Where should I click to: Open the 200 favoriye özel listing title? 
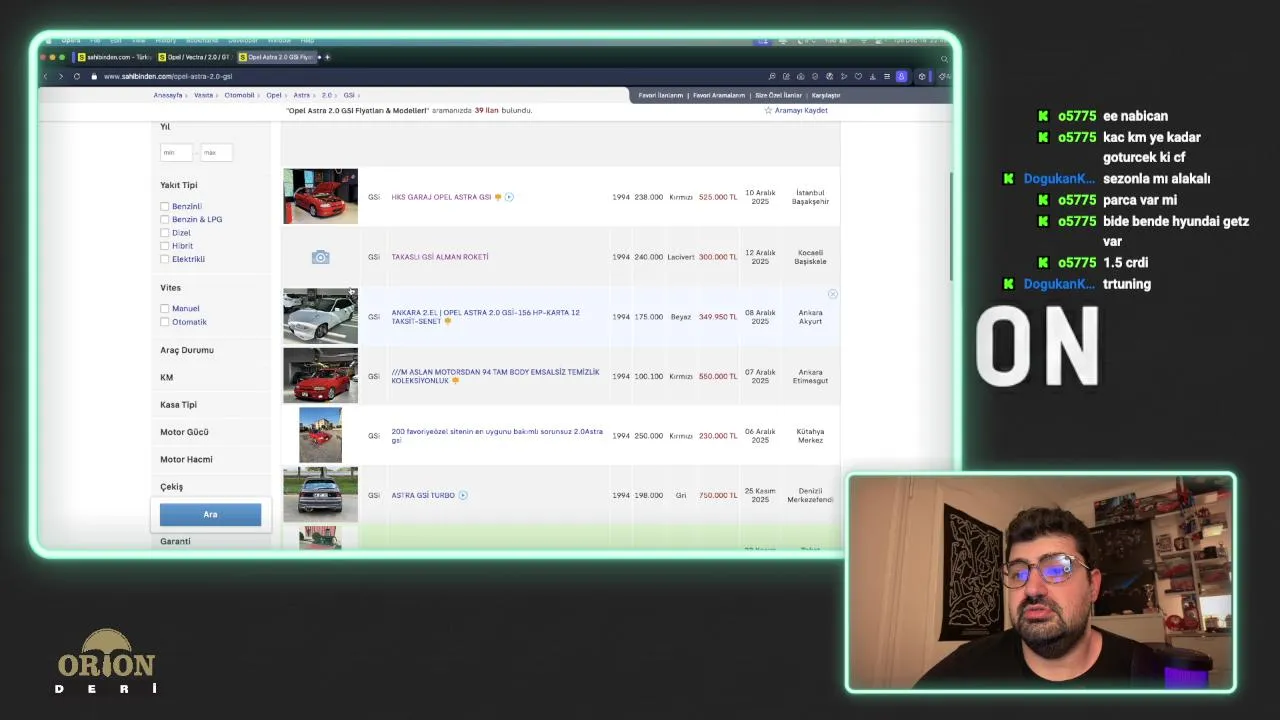(497, 436)
